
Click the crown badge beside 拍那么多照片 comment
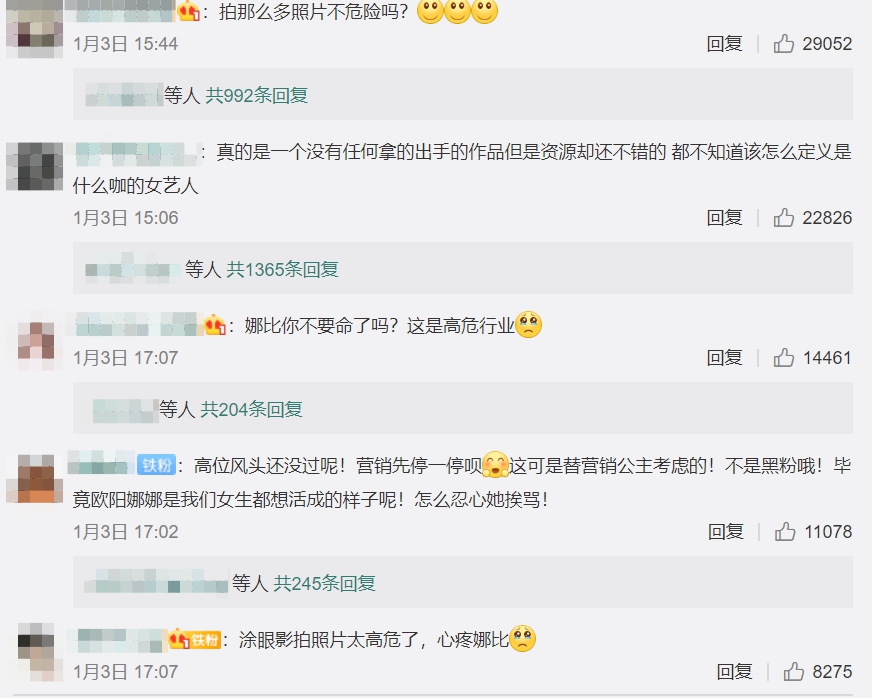(x=189, y=11)
